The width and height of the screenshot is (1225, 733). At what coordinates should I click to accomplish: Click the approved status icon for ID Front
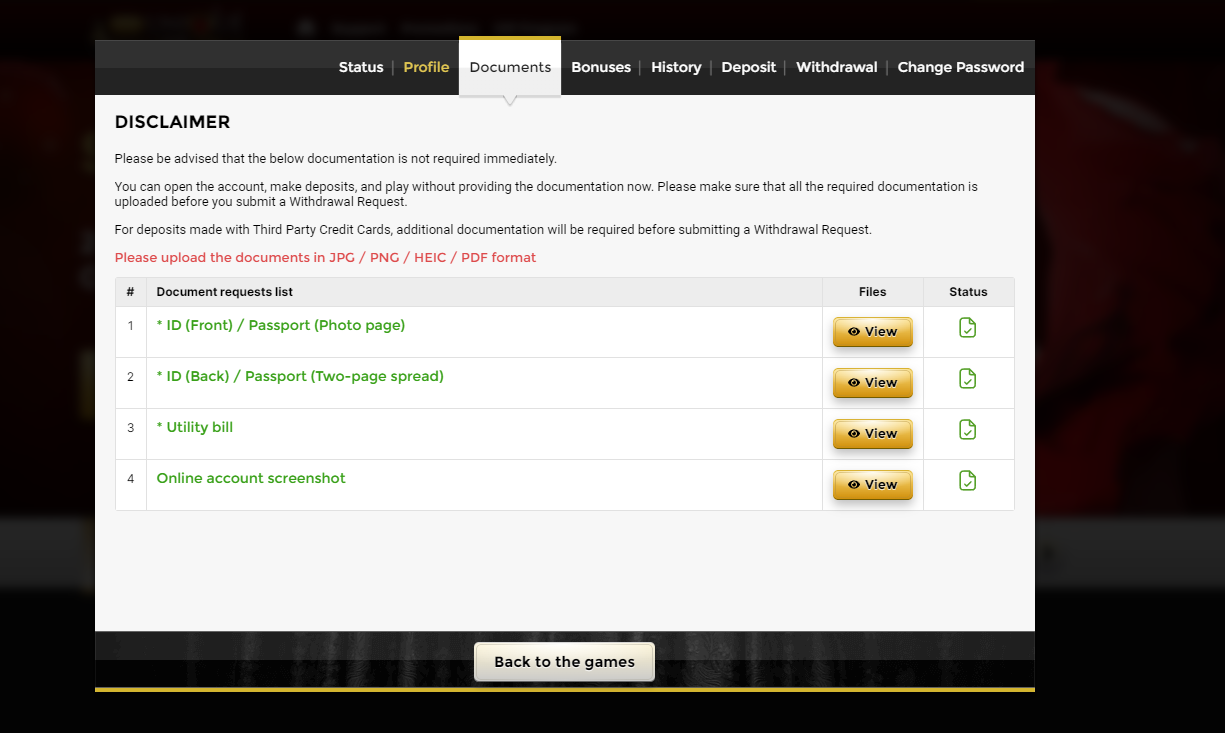pyautogui.click(x=967, y=328)
